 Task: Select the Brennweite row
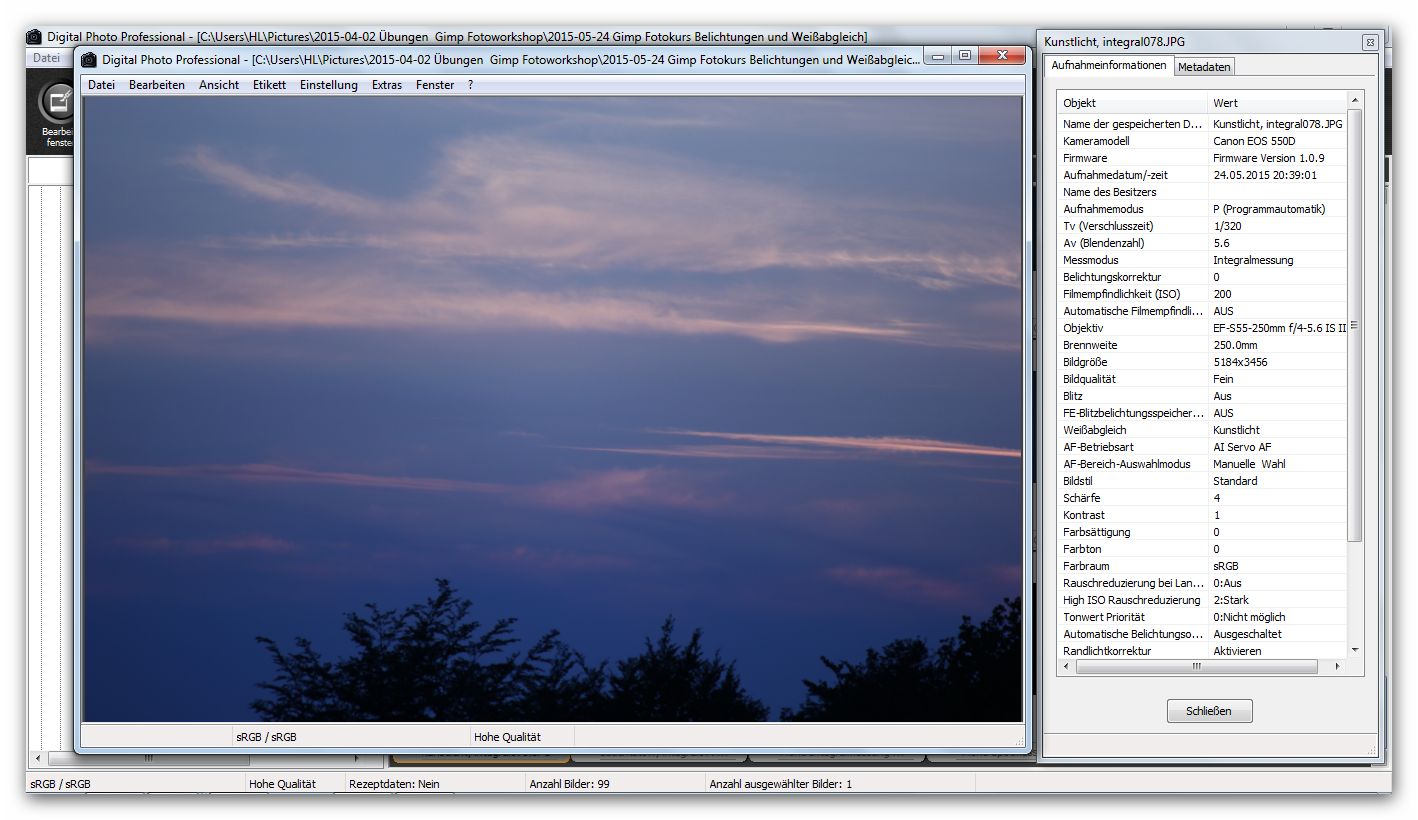(1202, 345)
